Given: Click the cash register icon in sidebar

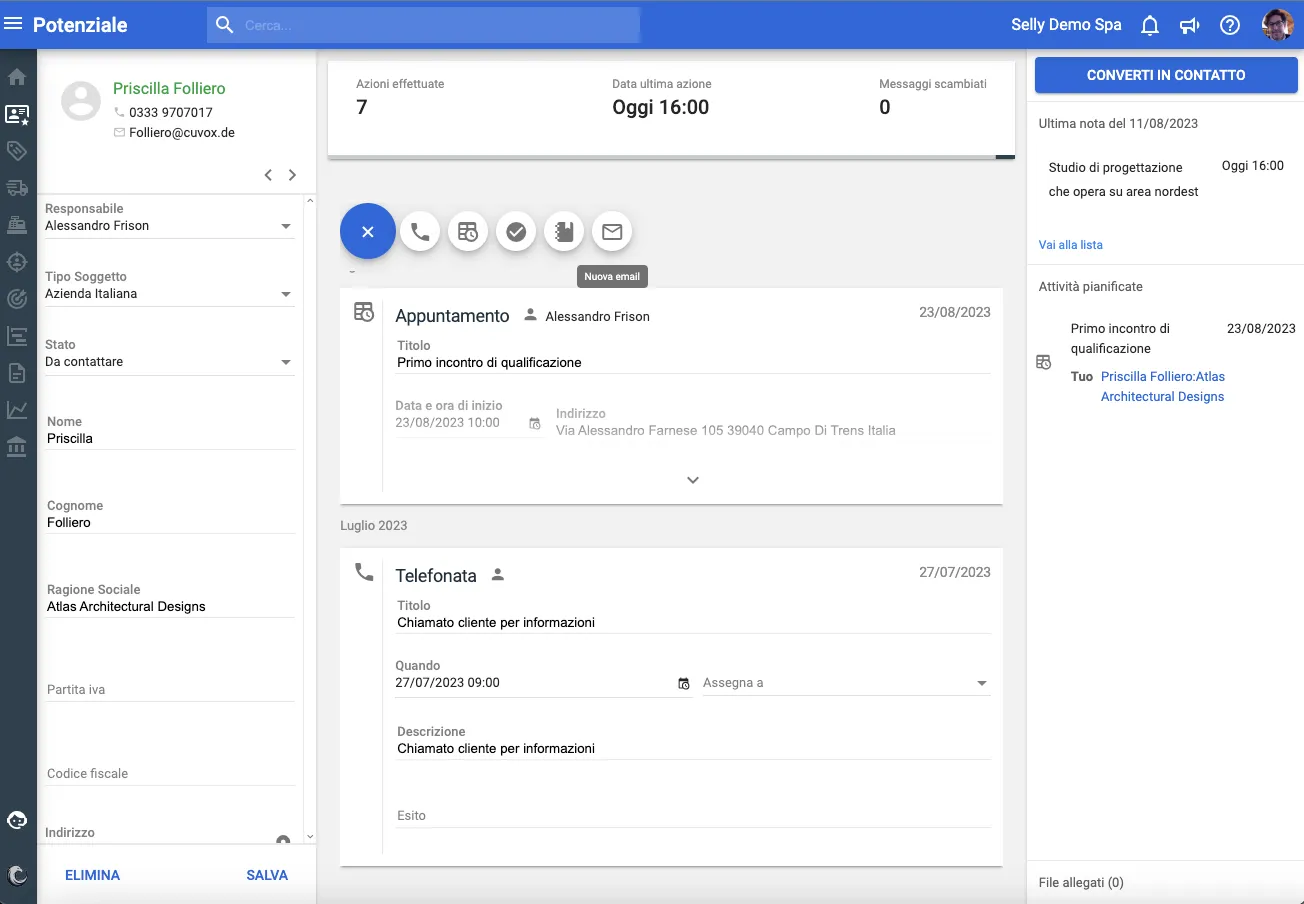Looking at the screenshot, I should click(17, 223).
